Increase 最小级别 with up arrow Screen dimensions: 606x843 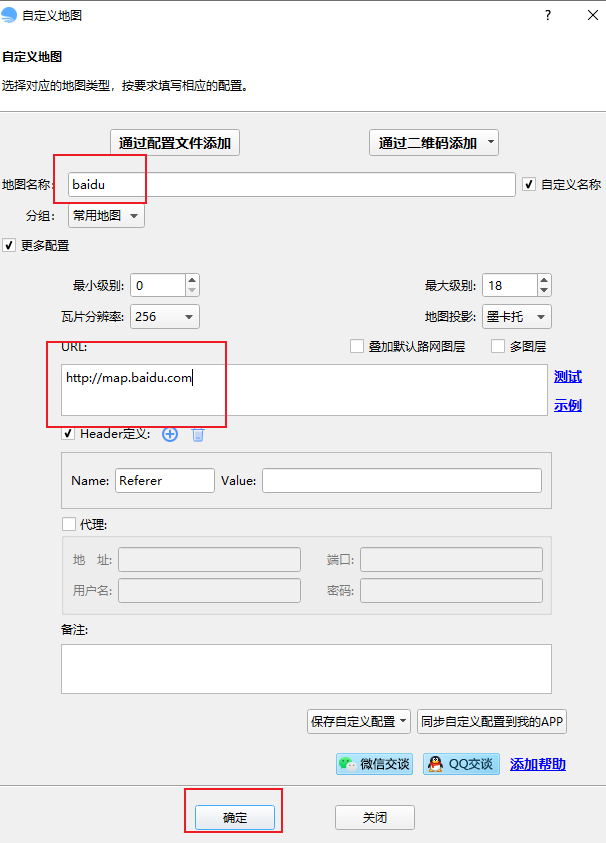tap(193, 280)
